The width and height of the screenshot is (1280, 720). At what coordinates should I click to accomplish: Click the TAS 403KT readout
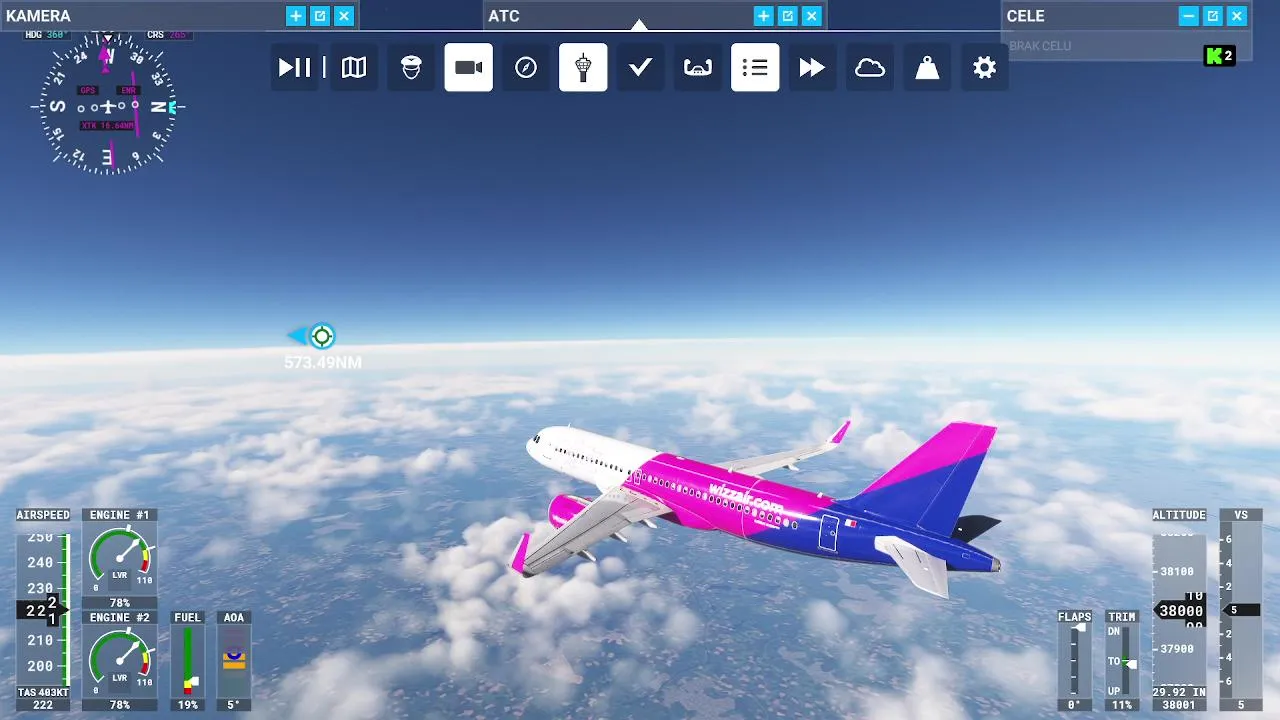[43, 692]
